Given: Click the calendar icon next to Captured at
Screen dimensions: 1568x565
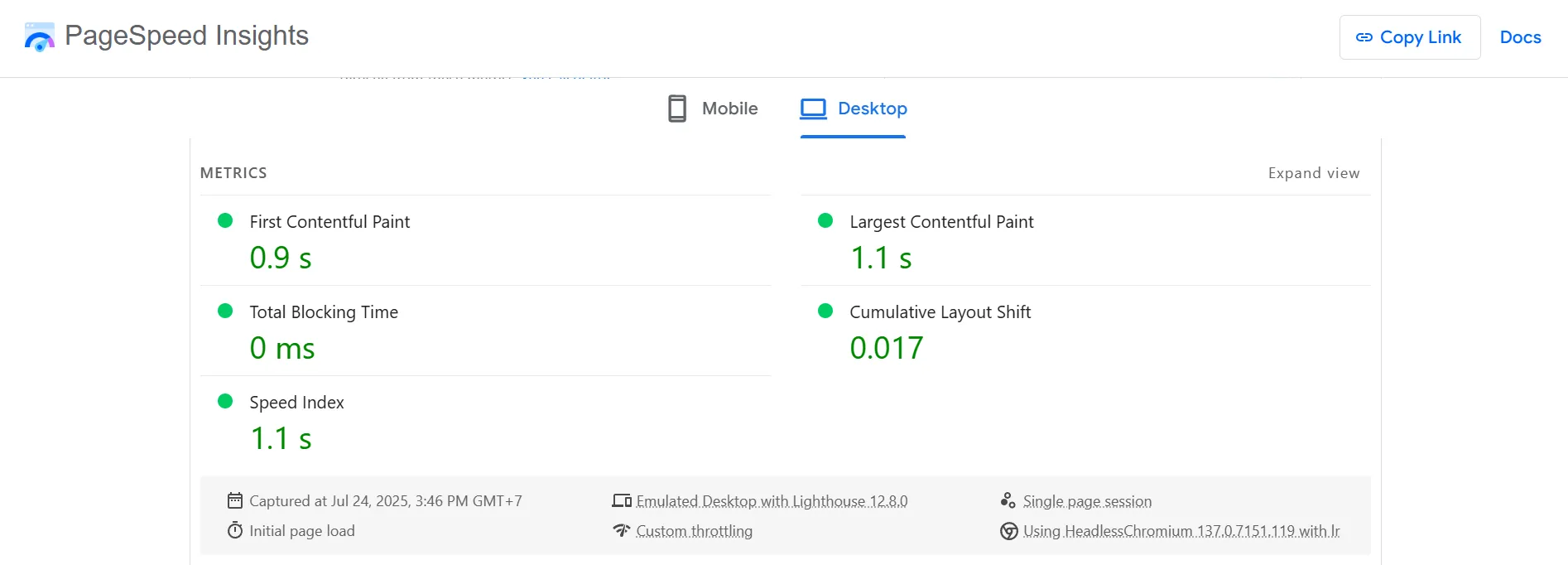Looking at the screenshot, I should (x=235, y=500).
